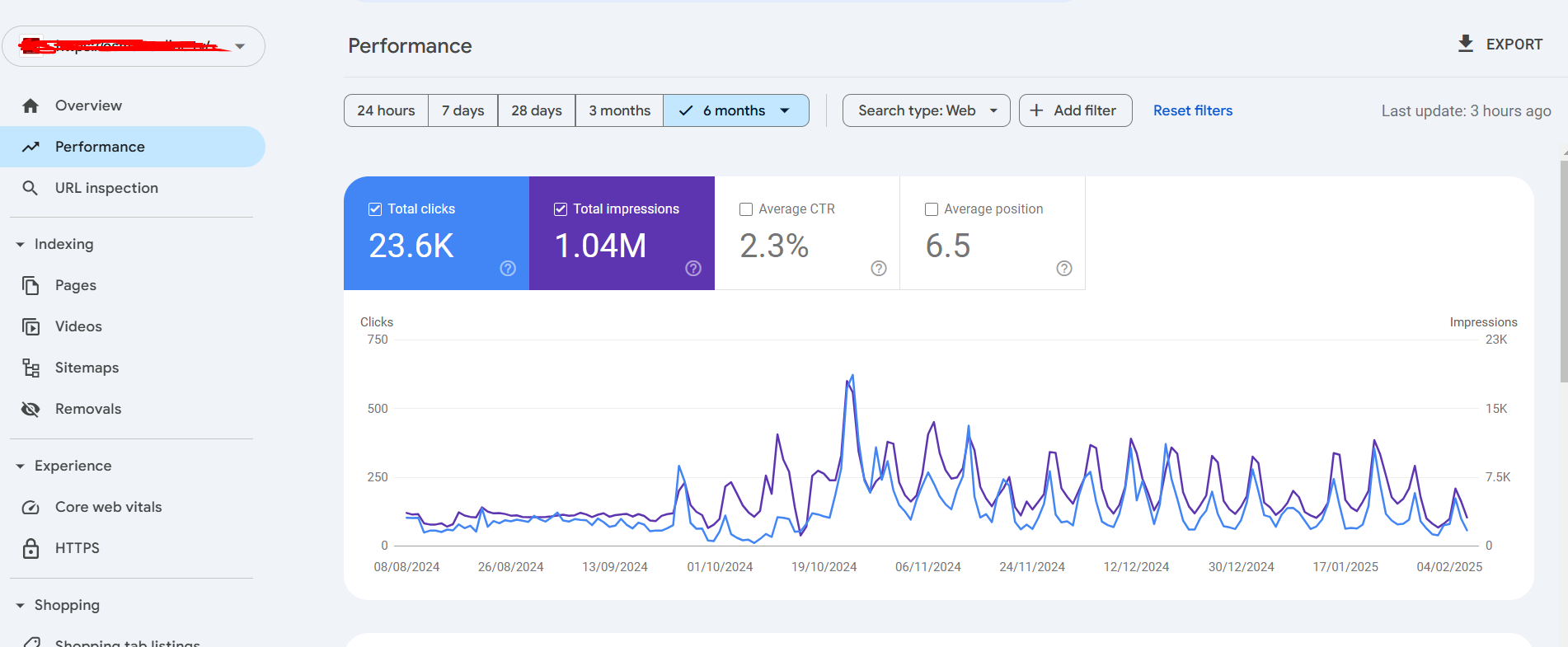Collapse the Indexing section
Screen dimensions: 1568x647
[21, 245]
